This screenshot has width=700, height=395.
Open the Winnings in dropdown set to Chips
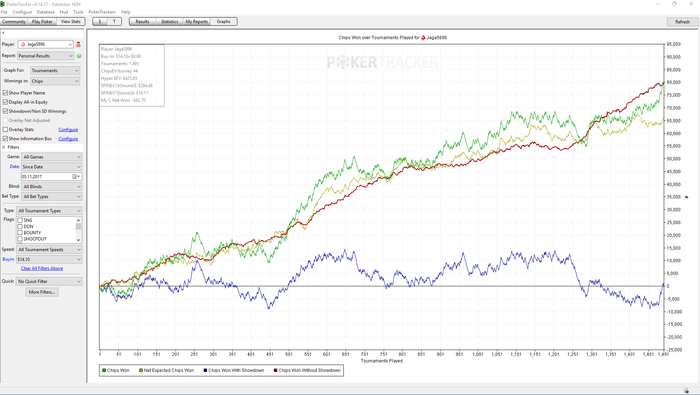pos(55,81)
